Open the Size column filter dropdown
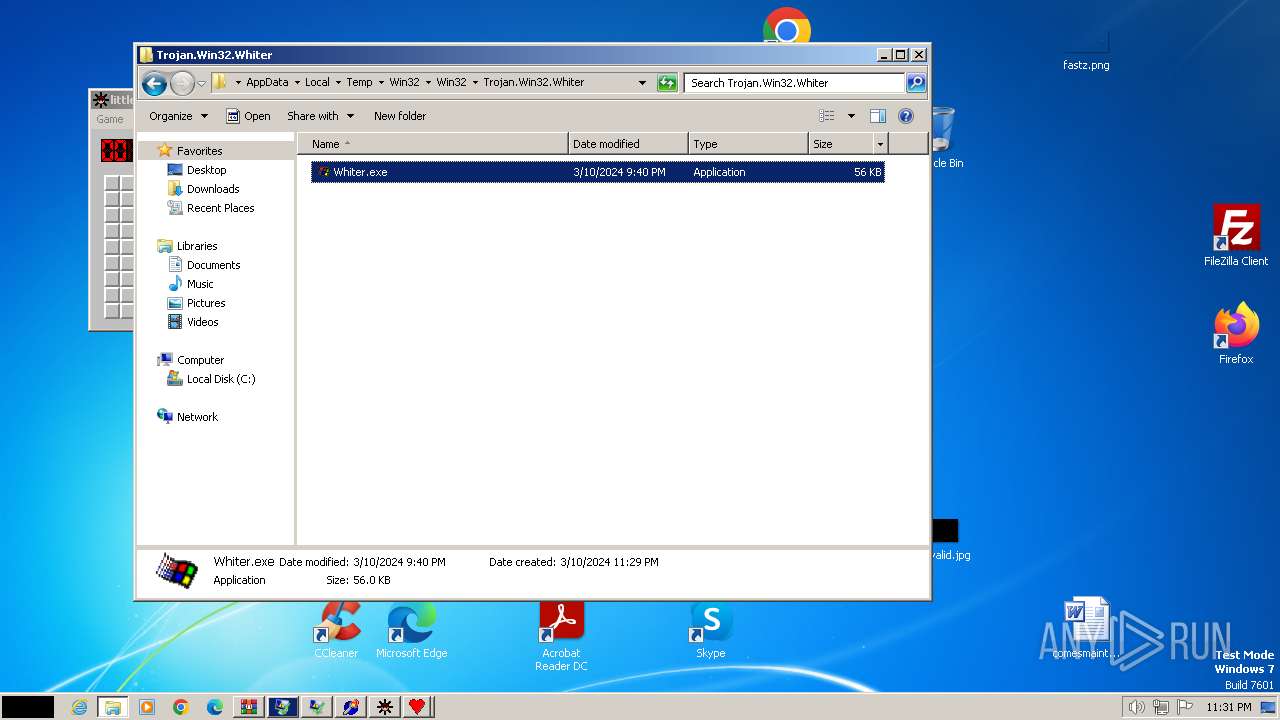This screenshot has height=720, width=1280. pos(880,144)
